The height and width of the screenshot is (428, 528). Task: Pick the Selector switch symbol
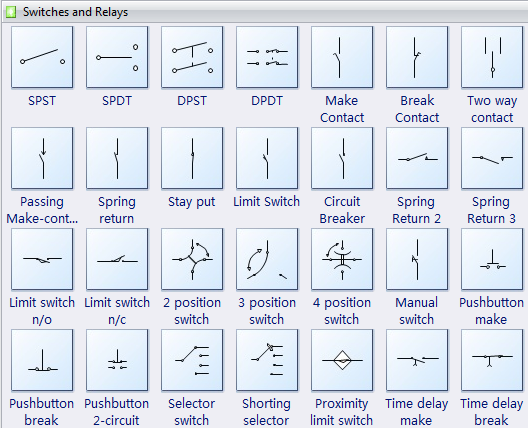pyautogui.click(x=192, y=360)
